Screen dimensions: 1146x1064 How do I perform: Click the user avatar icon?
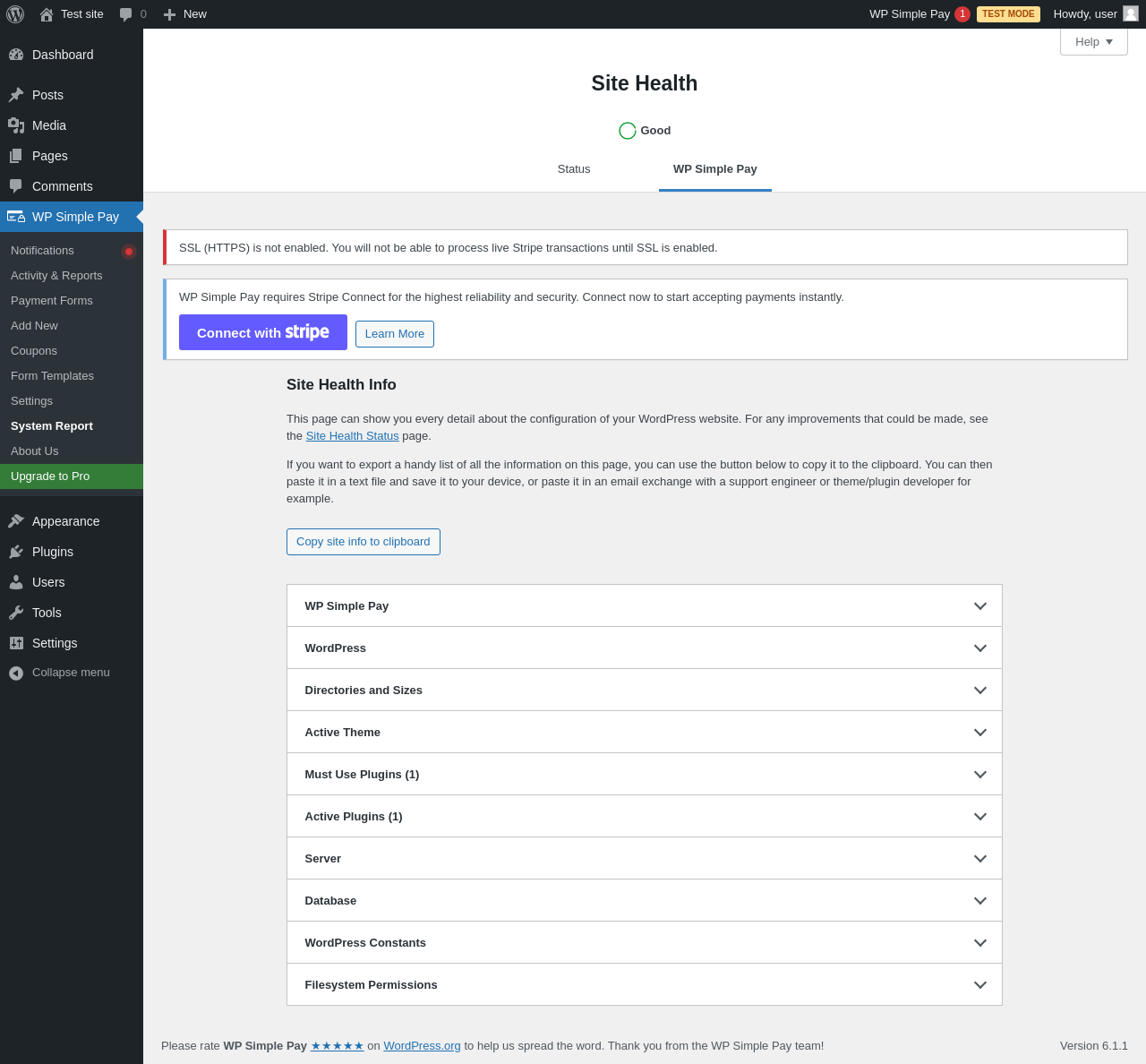tap(1131, 13)
